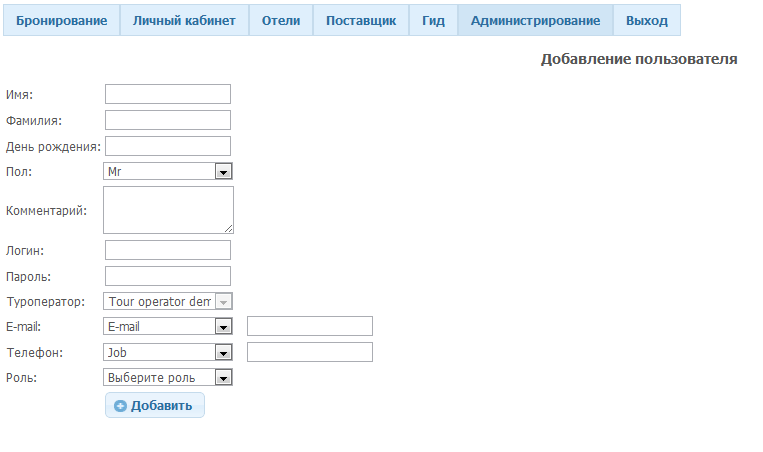
Task: Focus the Логин input field
Action: coord(168,250)
